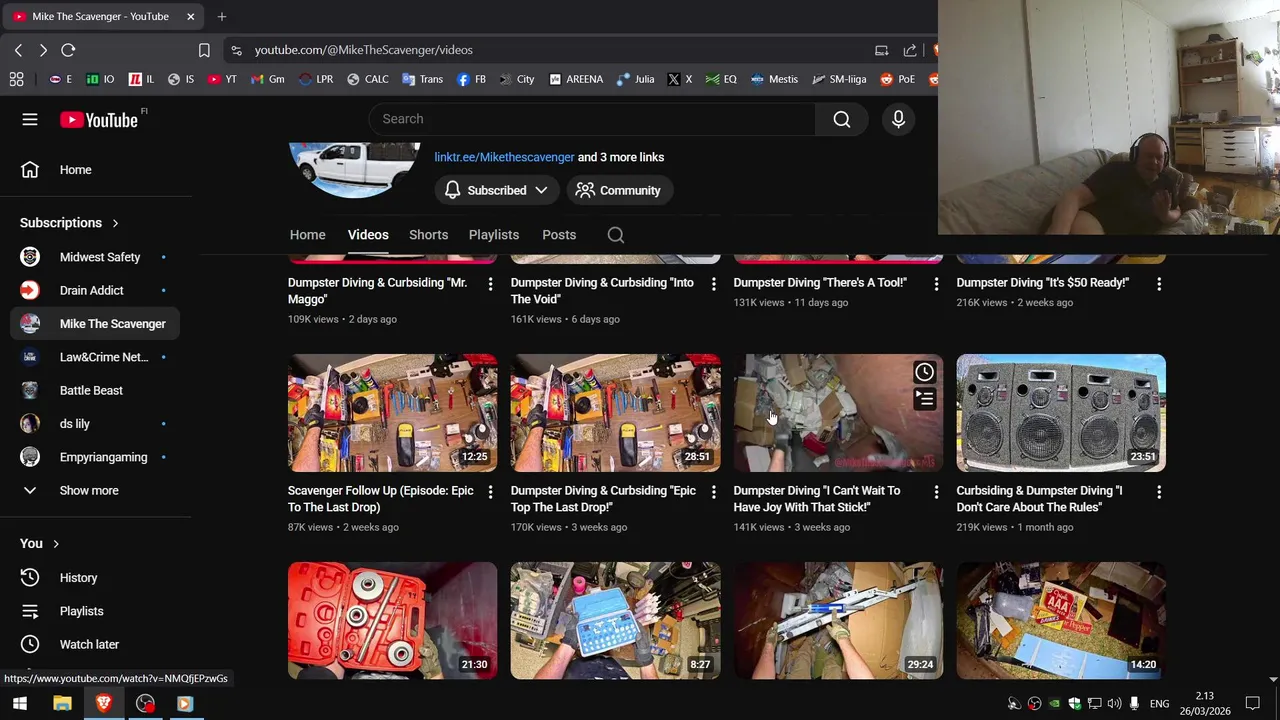This screenshot has height=720, width=1280.
Task: Click the volume icon in system tray
Action: [1114, 704]
